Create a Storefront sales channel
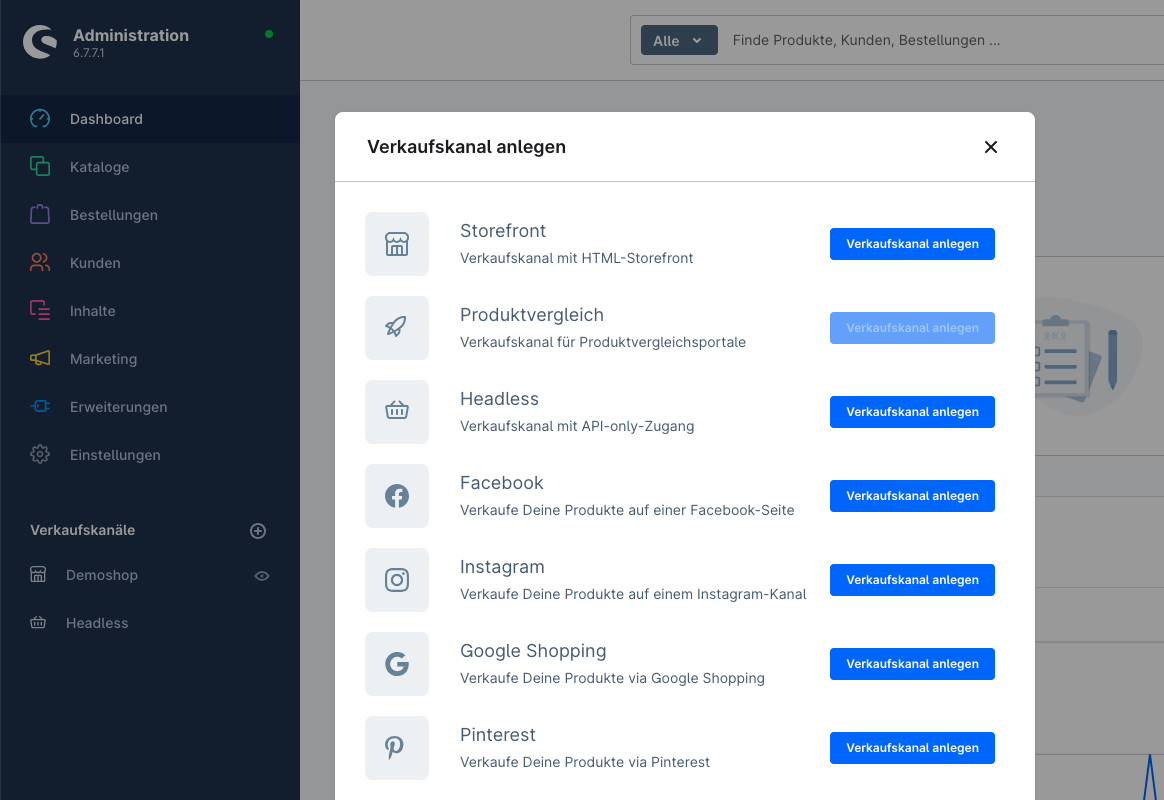This screenshot has height=800, width=1164. tap(912, 244)
